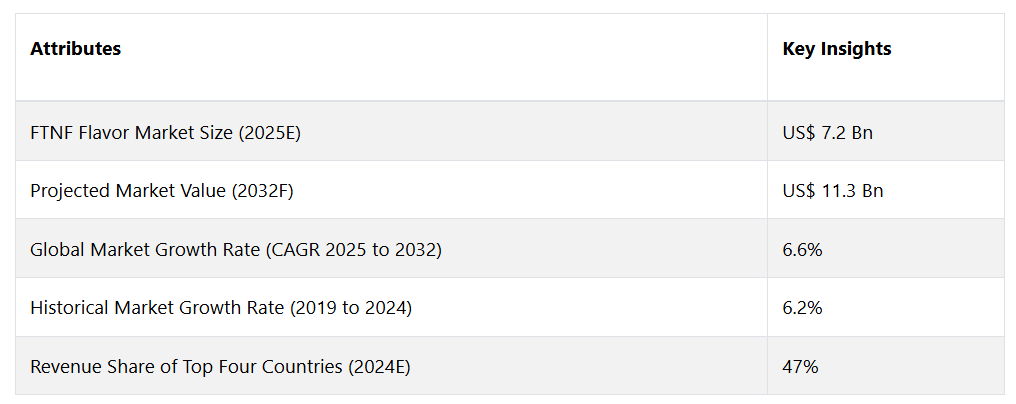
Task: Click the Key Insights column header
Action: (x=837, y=49)
